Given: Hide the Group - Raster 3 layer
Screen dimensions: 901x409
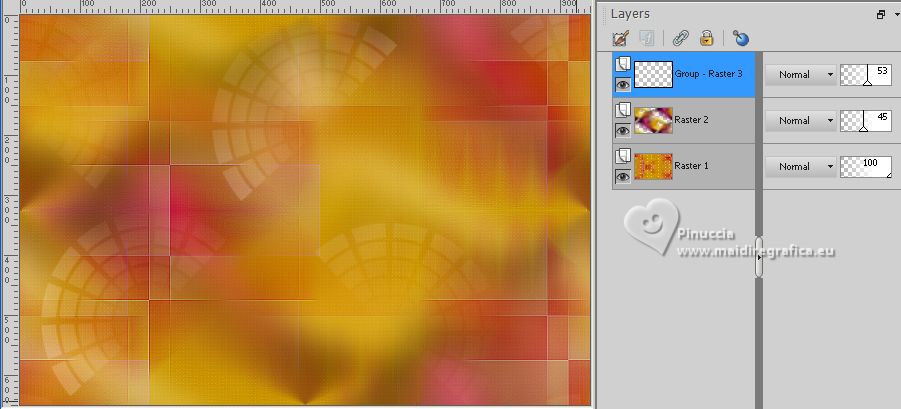Looking at the screenshot, I should (x=623, y=85).
